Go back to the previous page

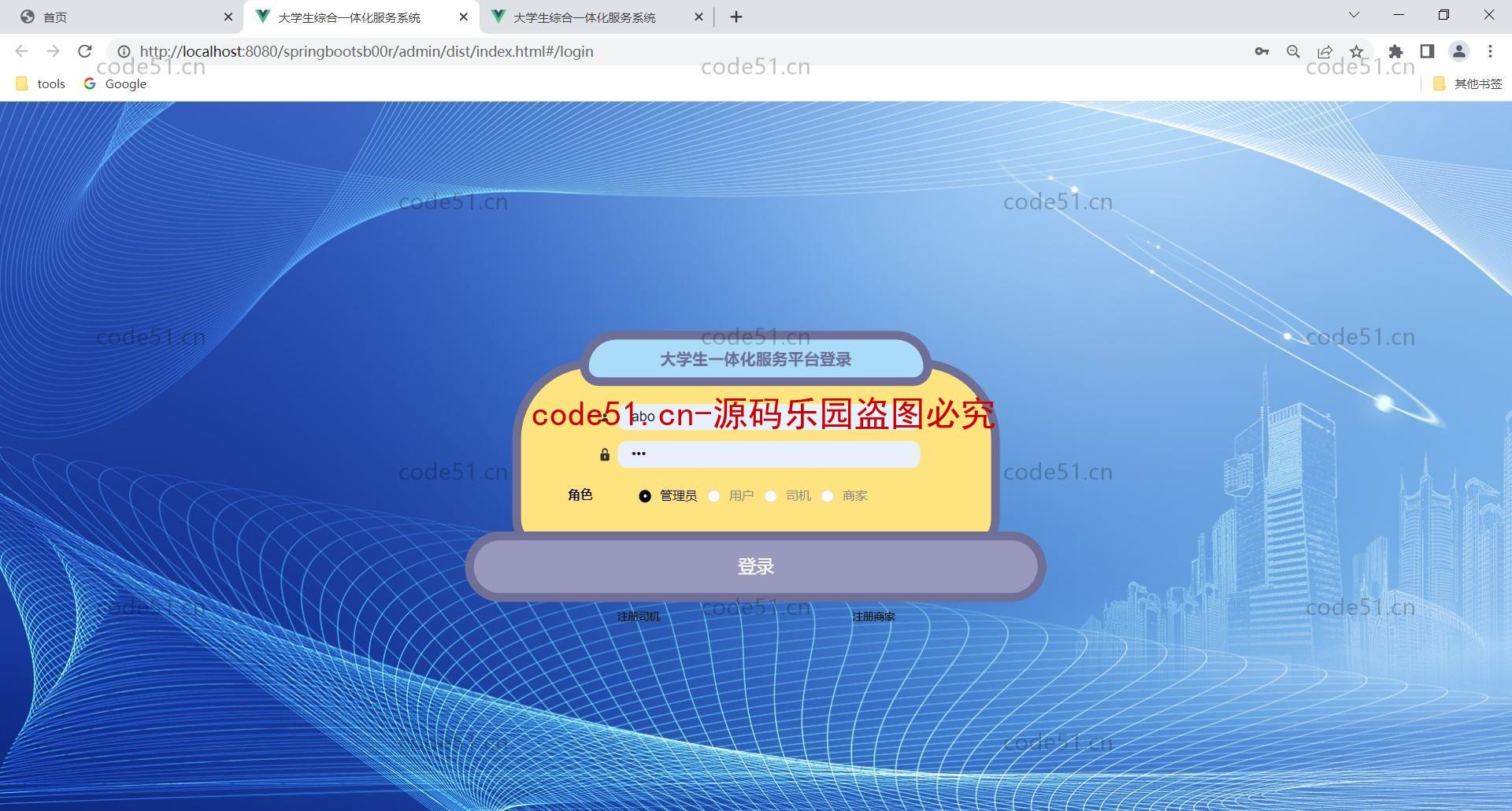[21, 51]
